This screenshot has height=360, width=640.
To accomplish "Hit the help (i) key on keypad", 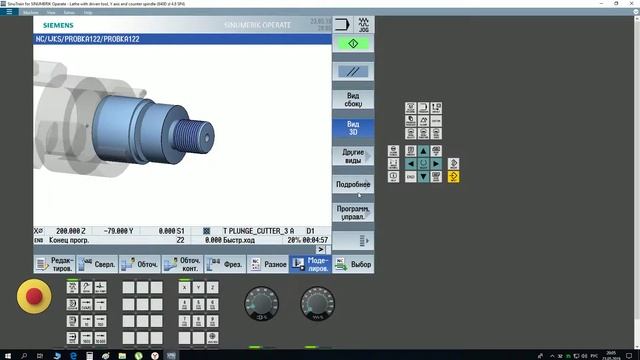I will point(393,176).
